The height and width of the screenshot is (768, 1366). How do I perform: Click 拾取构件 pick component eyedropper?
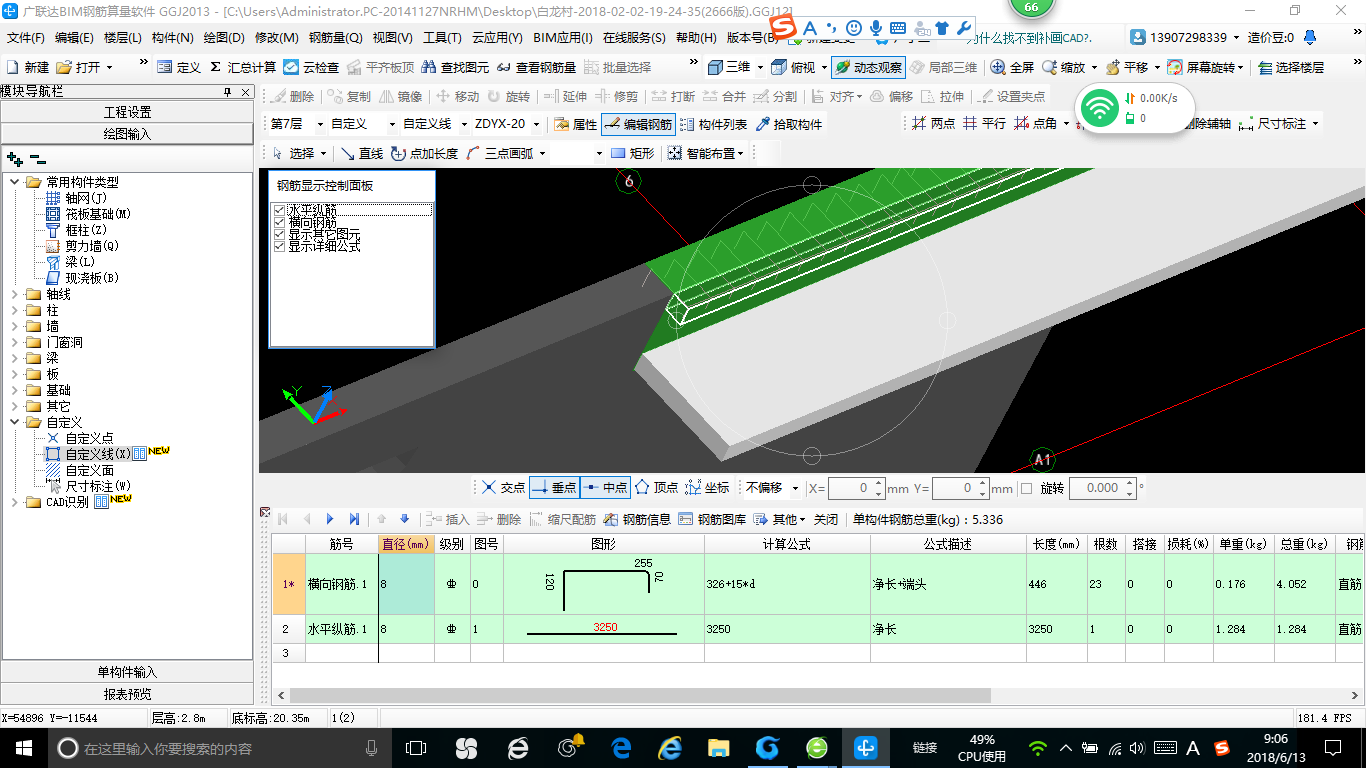(x=789, y=124)
